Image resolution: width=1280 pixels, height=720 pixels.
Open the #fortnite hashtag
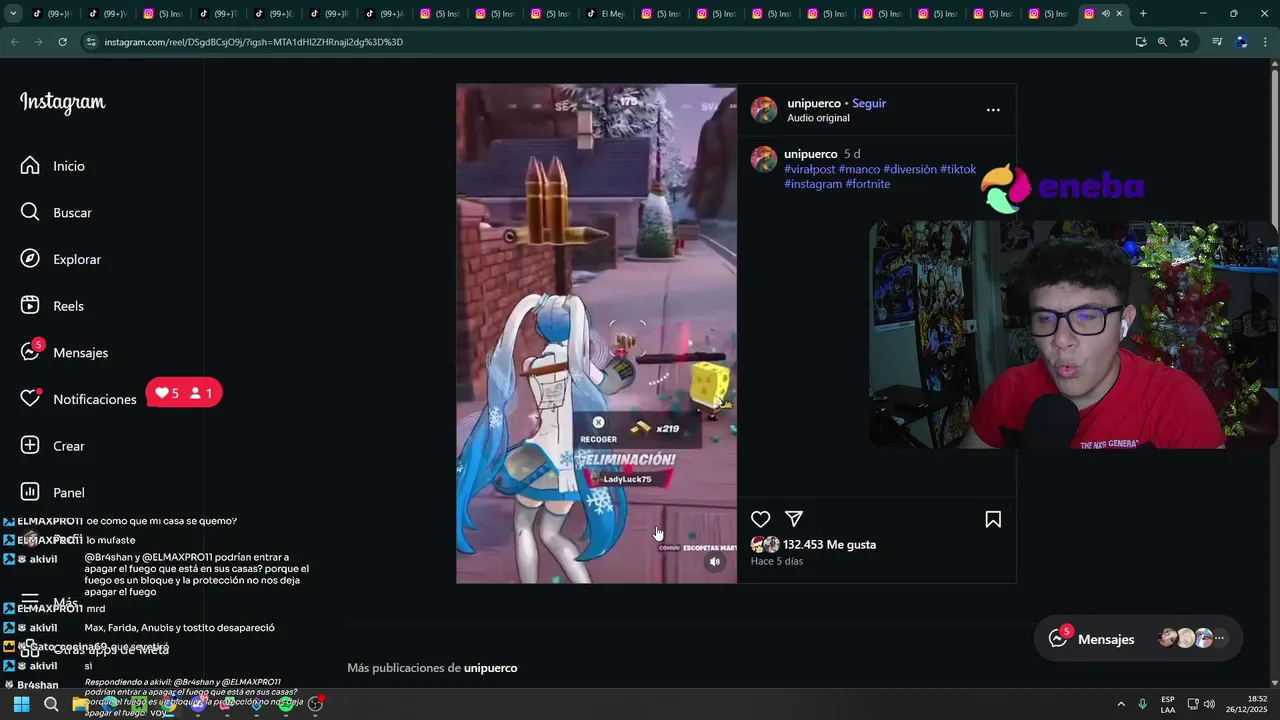868,184
